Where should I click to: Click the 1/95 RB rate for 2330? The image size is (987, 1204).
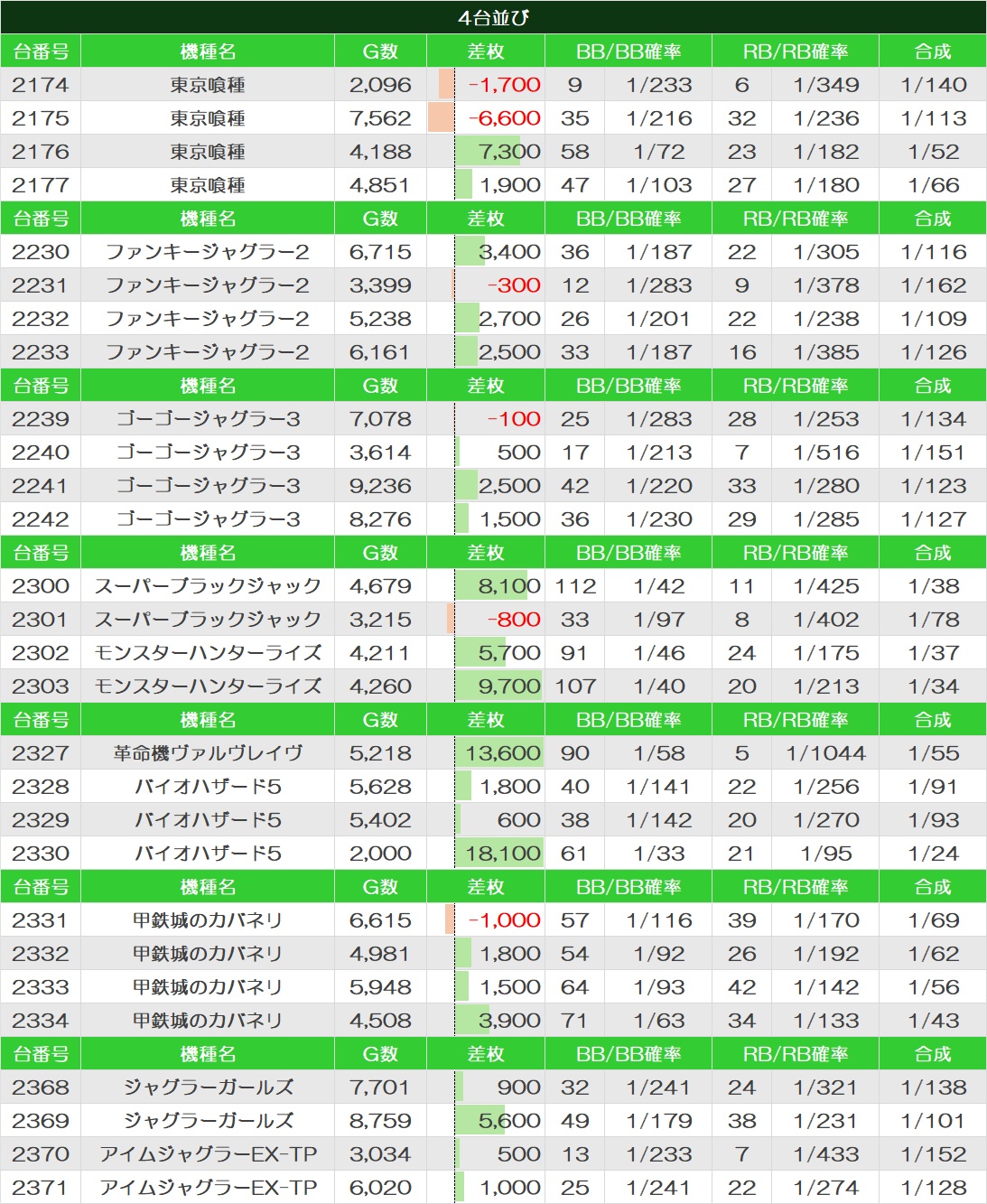pos(826,854)
